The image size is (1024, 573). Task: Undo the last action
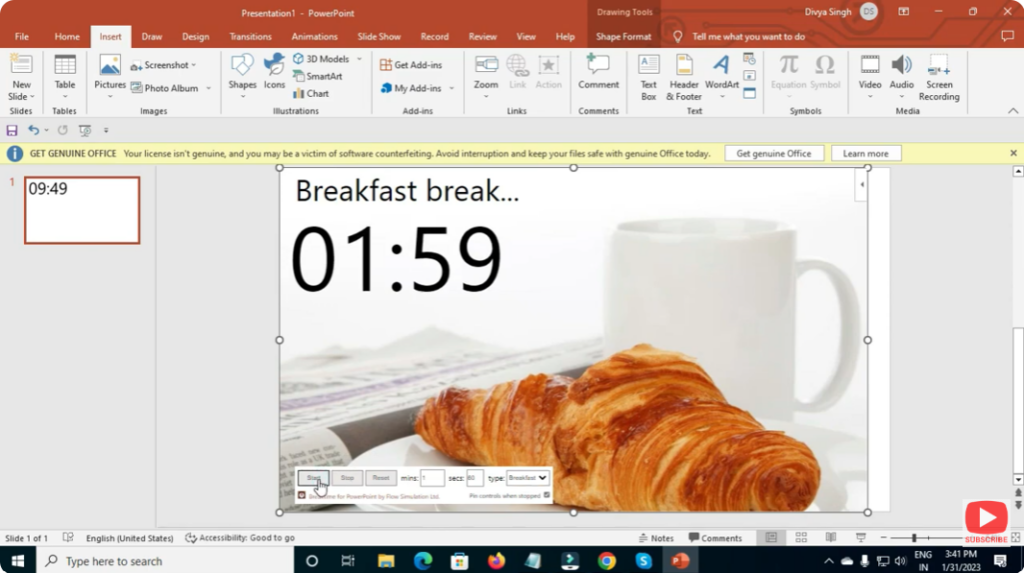(33, 130)
